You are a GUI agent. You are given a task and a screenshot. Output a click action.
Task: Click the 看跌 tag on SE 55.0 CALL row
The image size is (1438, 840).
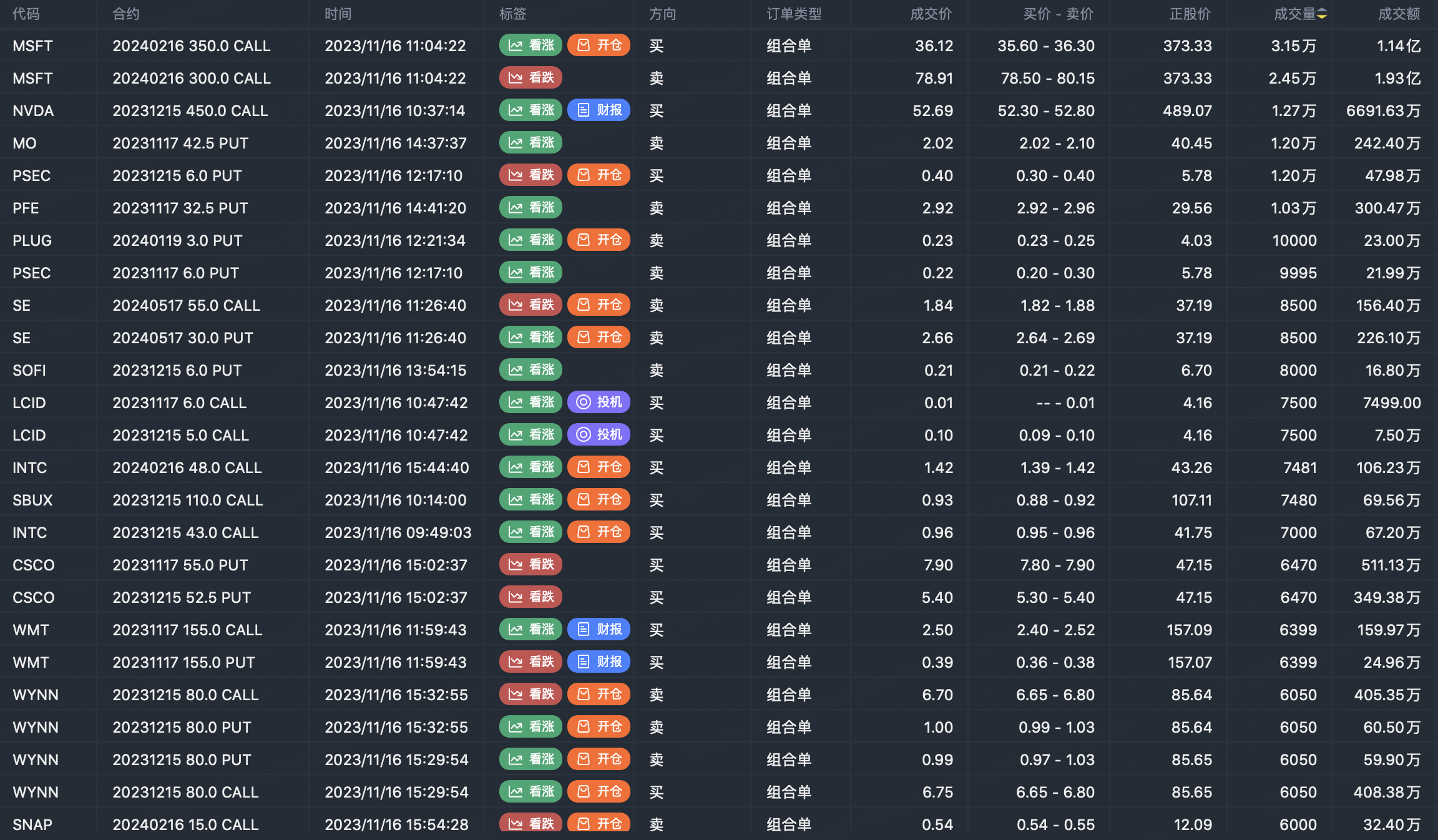(531, 305)
